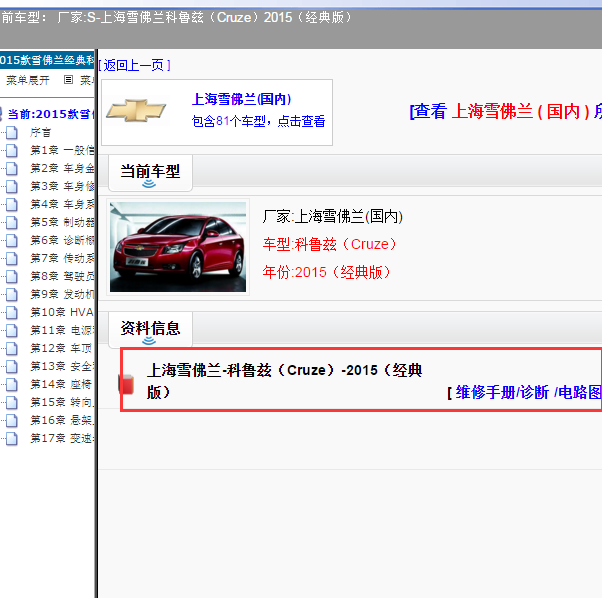Click the page icon for 第14章

pyautogui.click(x=12, y=385)
